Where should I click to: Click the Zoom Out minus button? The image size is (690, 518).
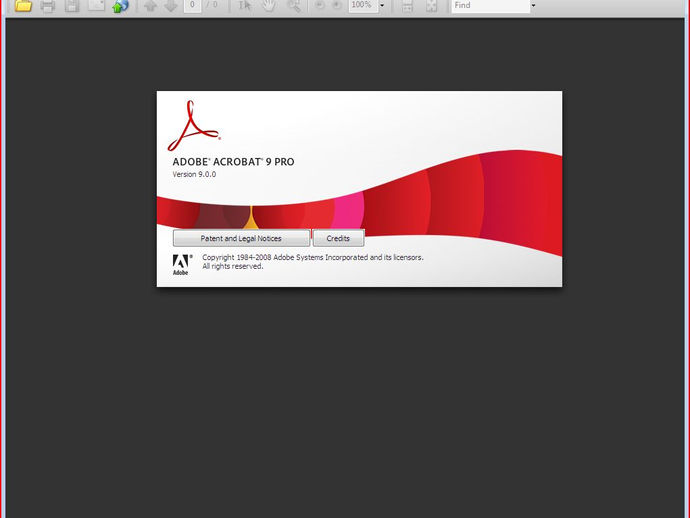(320, 5)
